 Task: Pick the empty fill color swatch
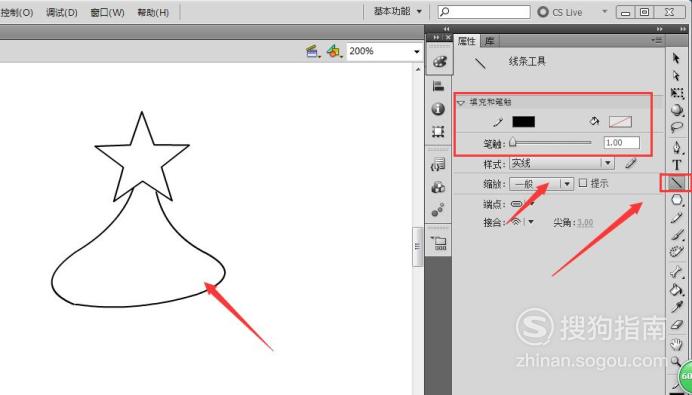point(620,122)
